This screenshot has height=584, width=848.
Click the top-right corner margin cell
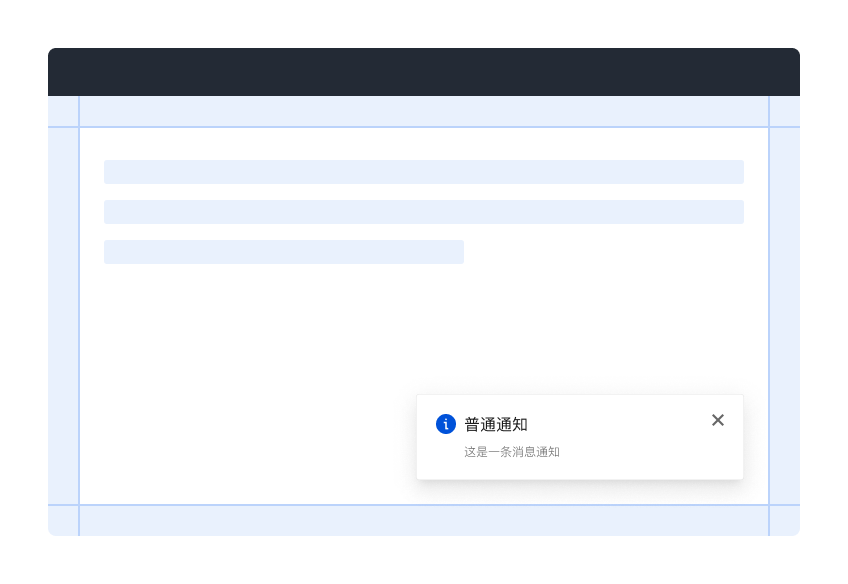pos(785,111)
